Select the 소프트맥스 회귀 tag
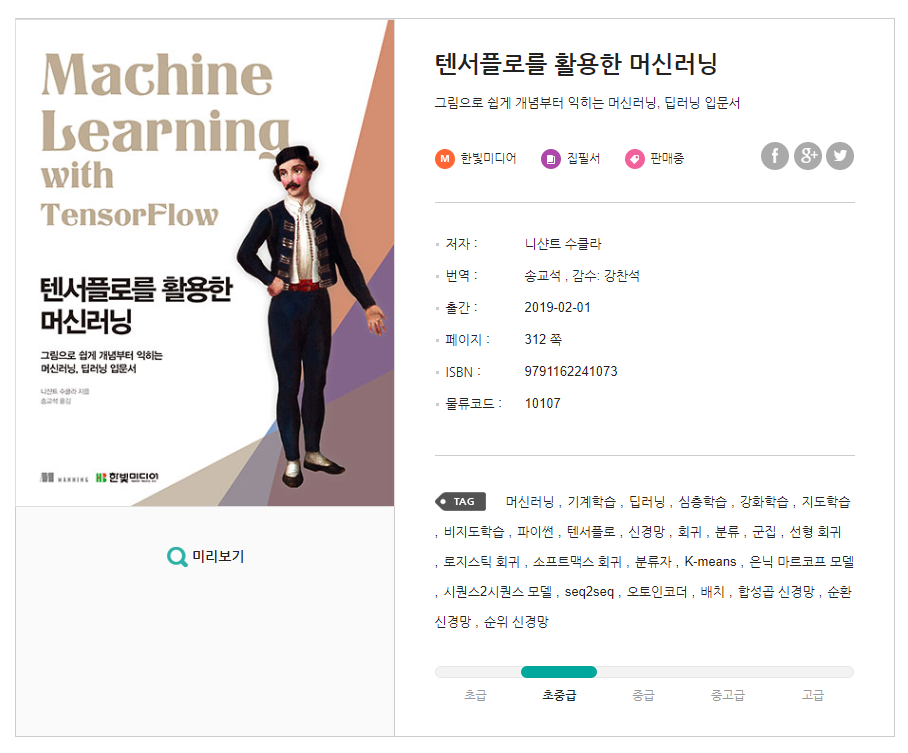This screenshot has width=908, height=753. (x=577, y=562)
